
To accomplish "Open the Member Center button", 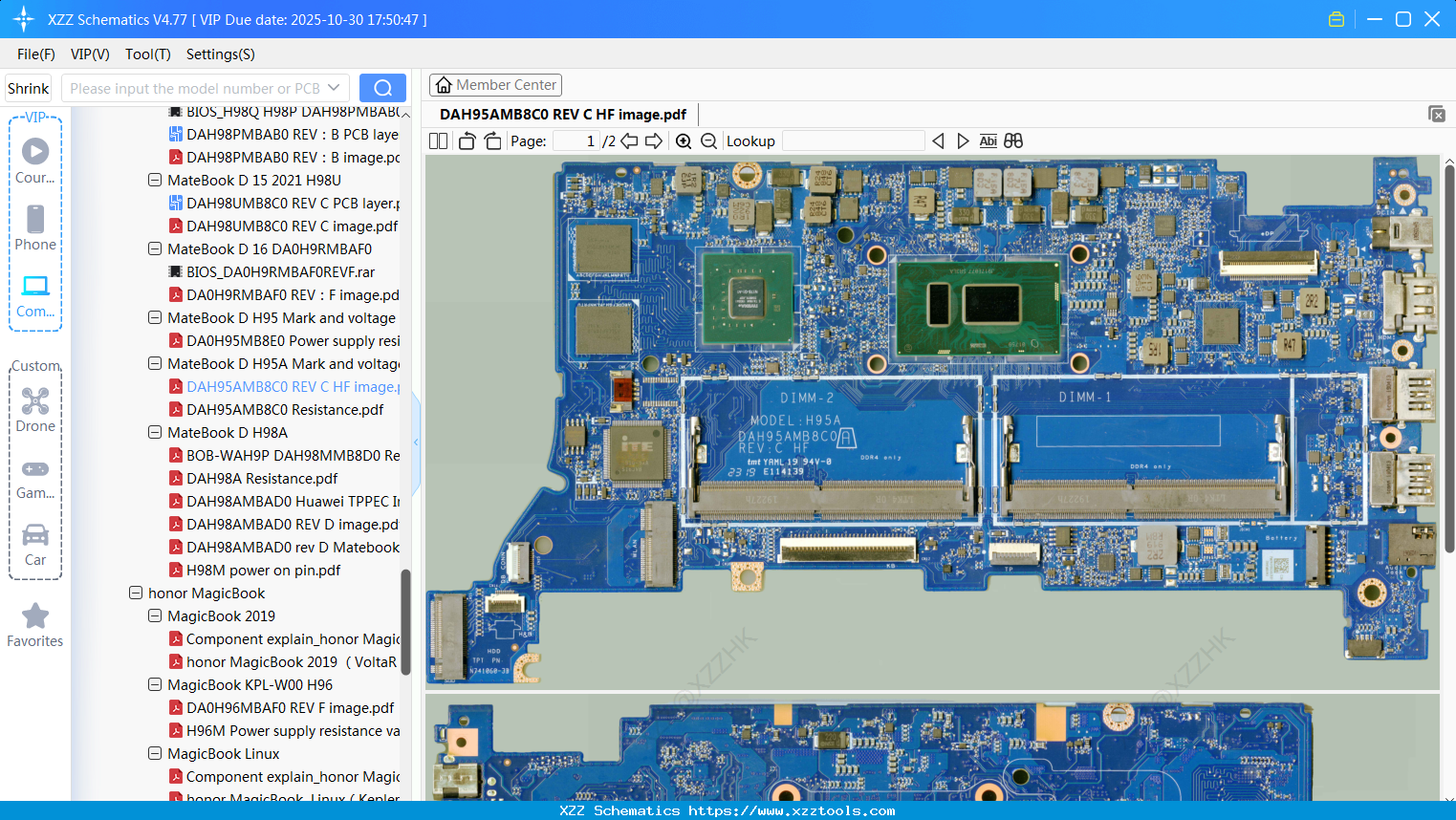I will (x=495, y=85).
